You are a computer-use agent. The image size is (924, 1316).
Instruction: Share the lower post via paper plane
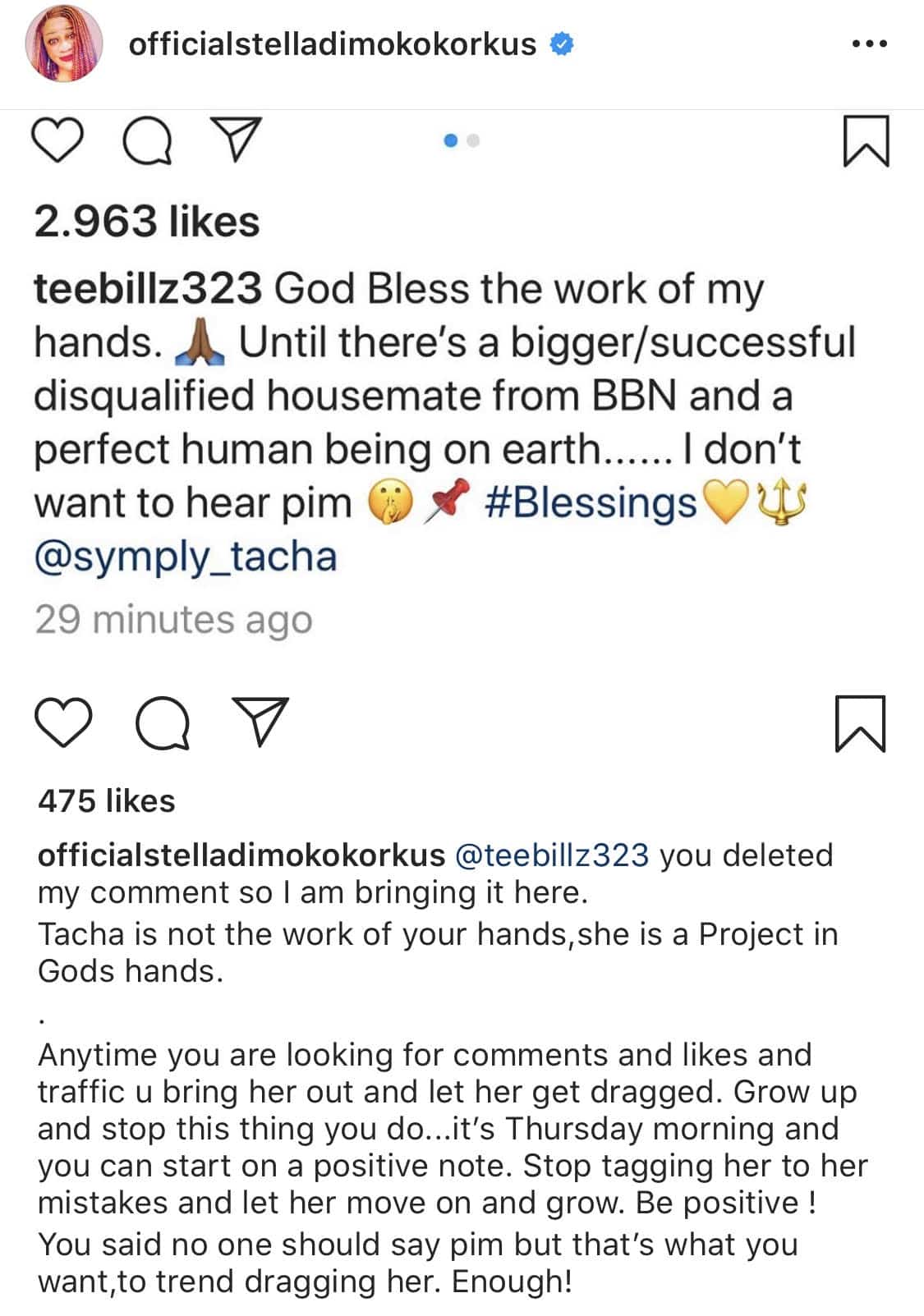(x=260, y=722)
